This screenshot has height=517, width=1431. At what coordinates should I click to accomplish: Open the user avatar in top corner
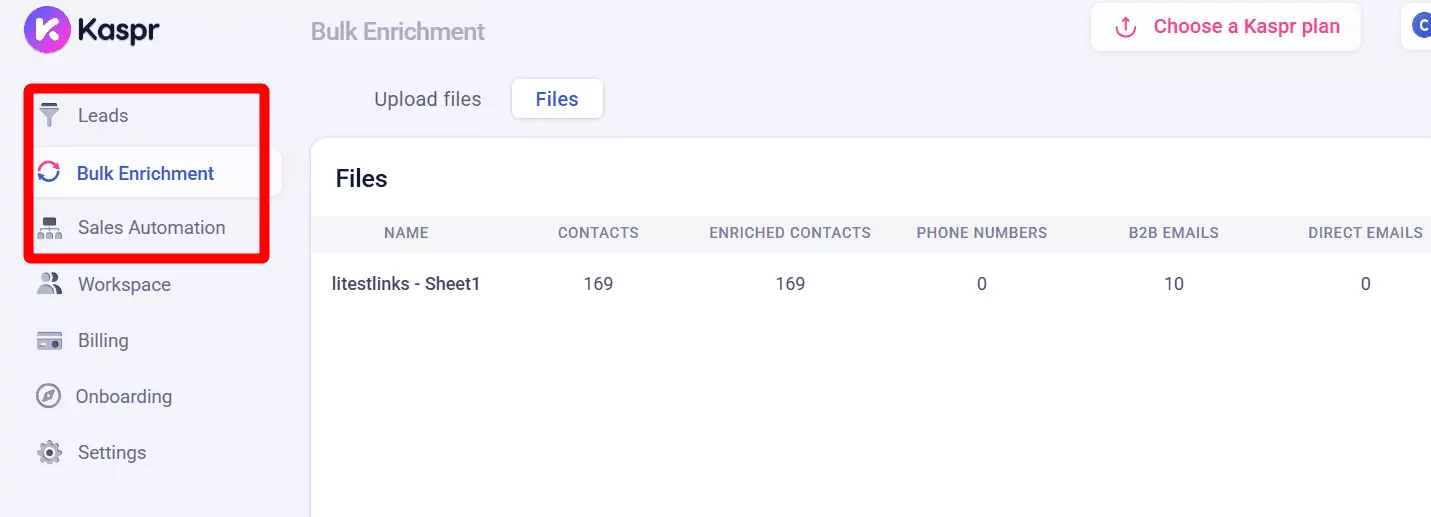tap(1420, 26)
